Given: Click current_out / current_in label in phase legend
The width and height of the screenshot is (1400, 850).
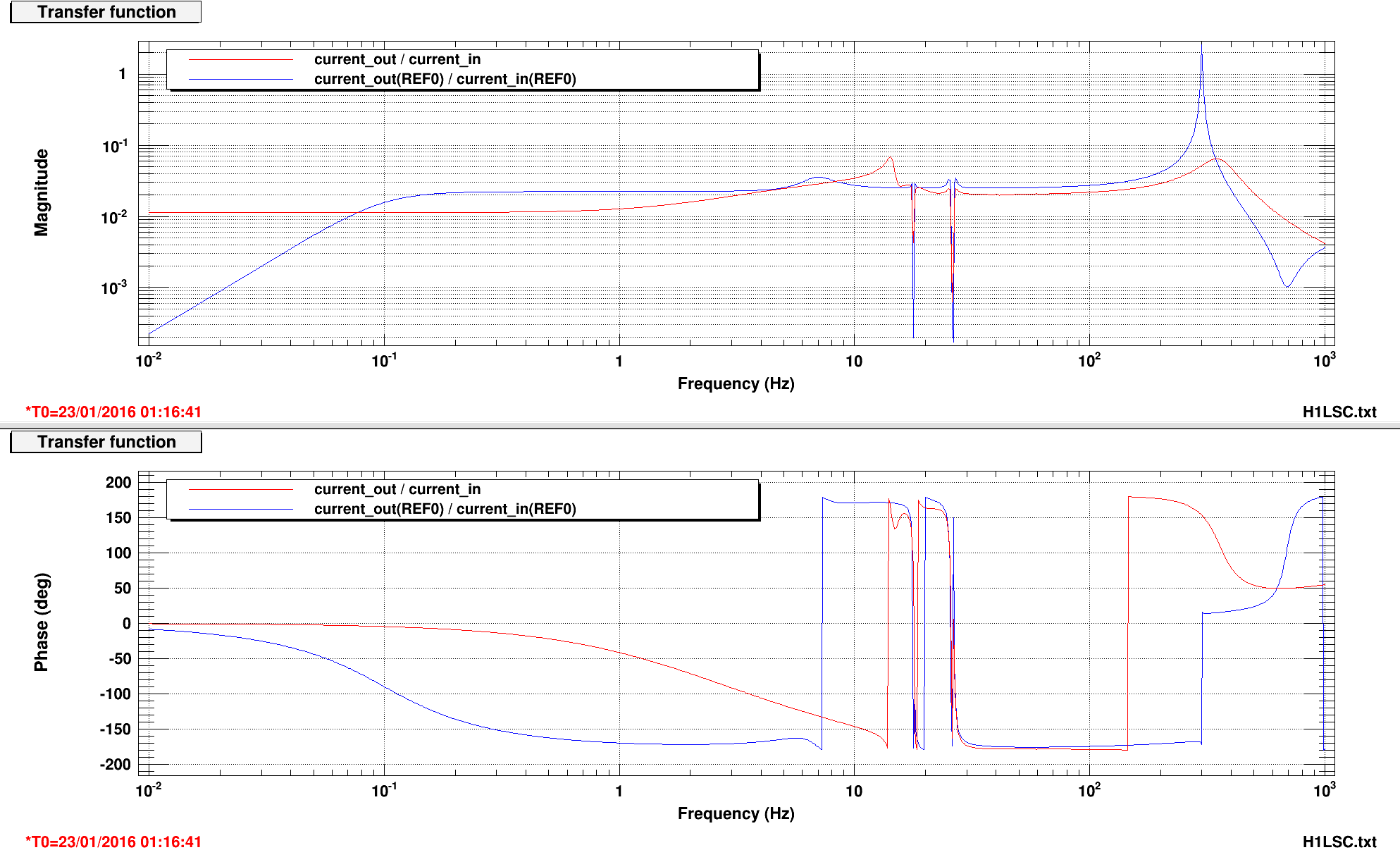Looking at the screenshot, I should 397,490.
